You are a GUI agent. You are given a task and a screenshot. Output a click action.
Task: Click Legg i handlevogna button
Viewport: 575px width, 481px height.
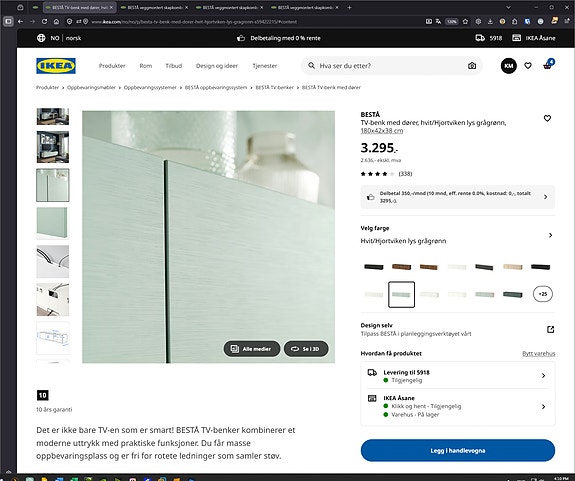(x=458, y=451)
